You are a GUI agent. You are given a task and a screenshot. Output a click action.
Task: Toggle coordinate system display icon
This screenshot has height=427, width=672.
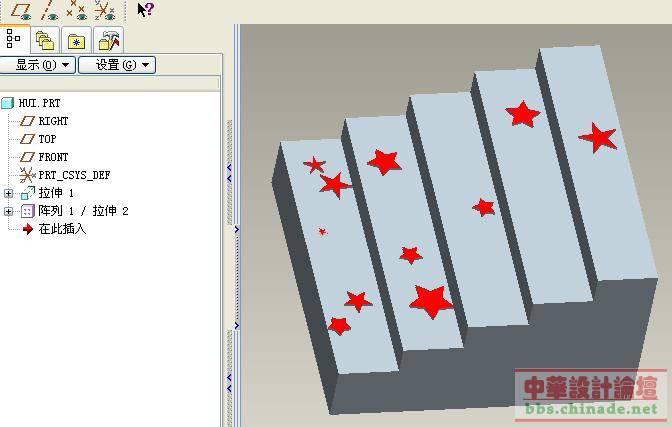pos(105,11)
